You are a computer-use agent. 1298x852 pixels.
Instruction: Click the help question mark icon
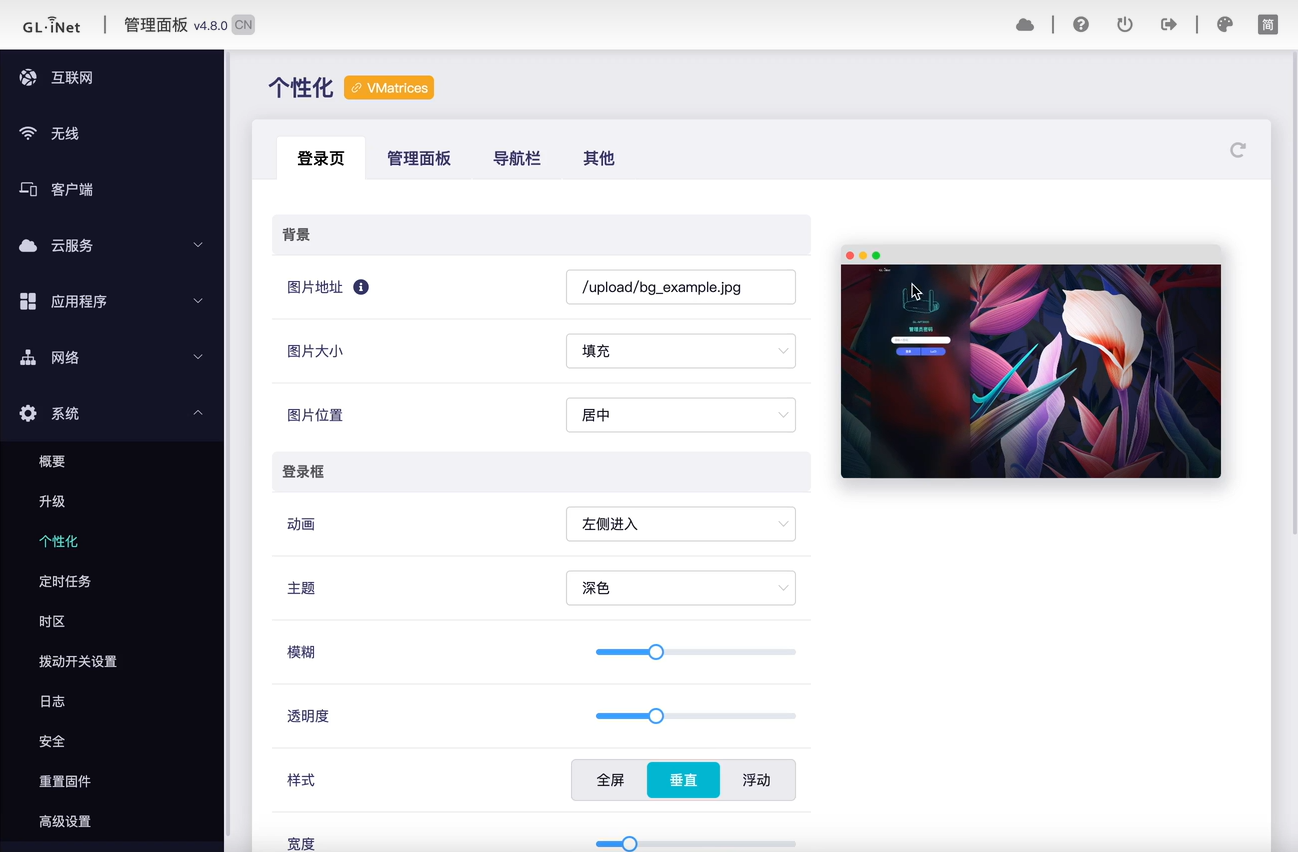(x=1081, y=23)
